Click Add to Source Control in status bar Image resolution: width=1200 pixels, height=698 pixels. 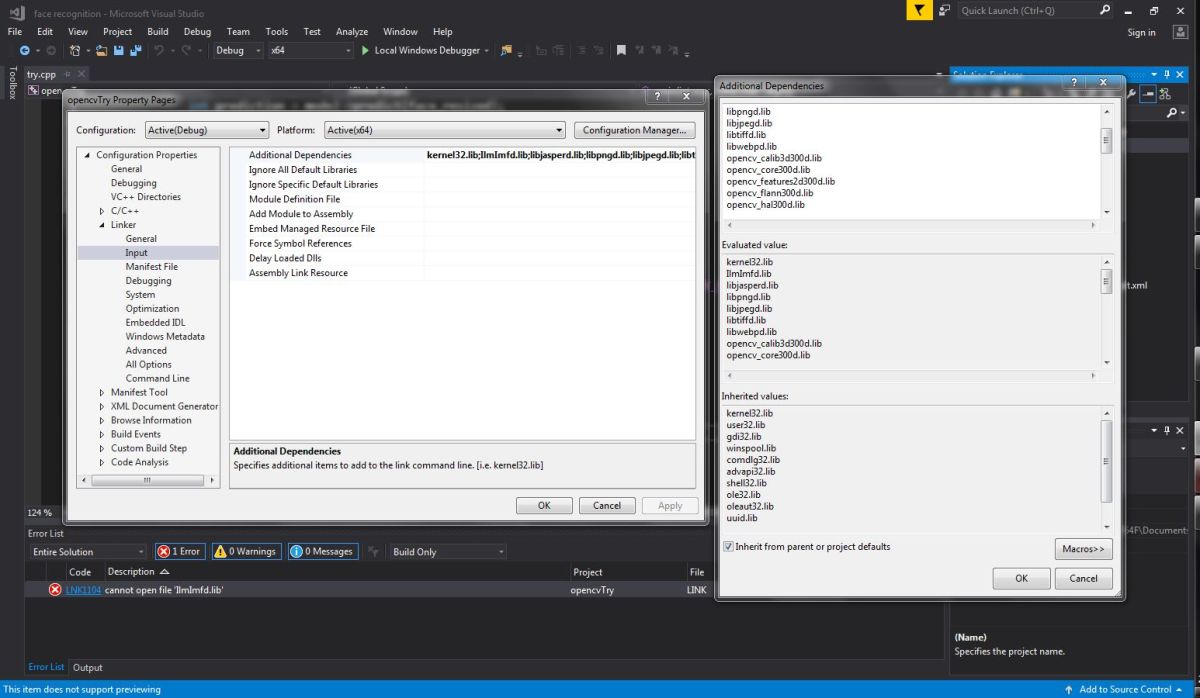pyautogui.click(x=1124, y=689)
